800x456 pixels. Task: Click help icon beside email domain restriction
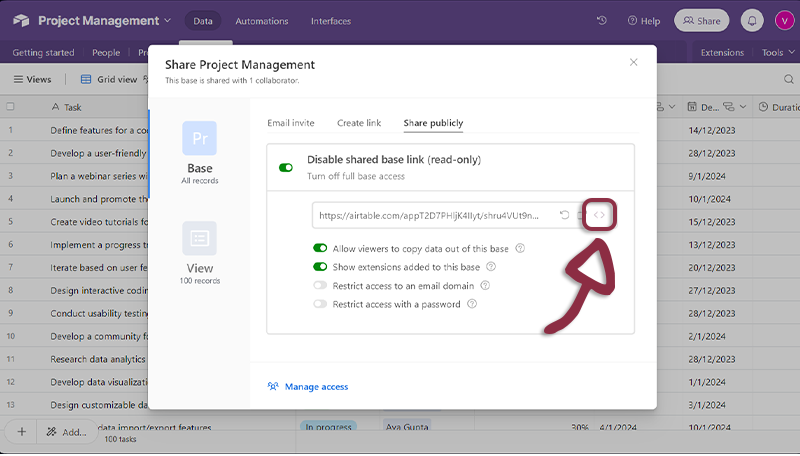point(485,286)
